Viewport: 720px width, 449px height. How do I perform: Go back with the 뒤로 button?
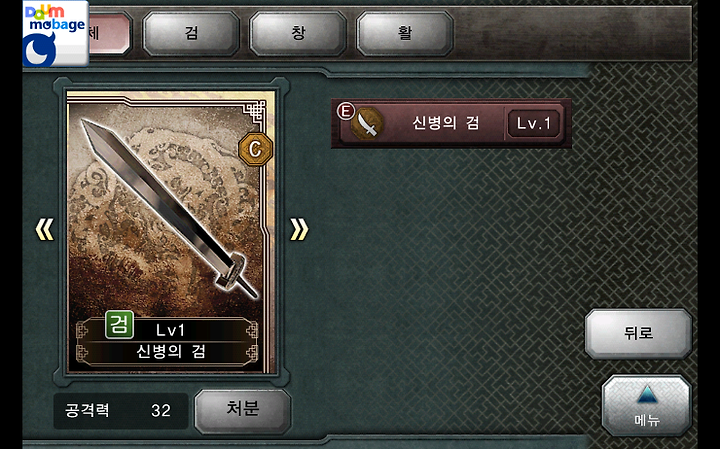click(638, 332)
